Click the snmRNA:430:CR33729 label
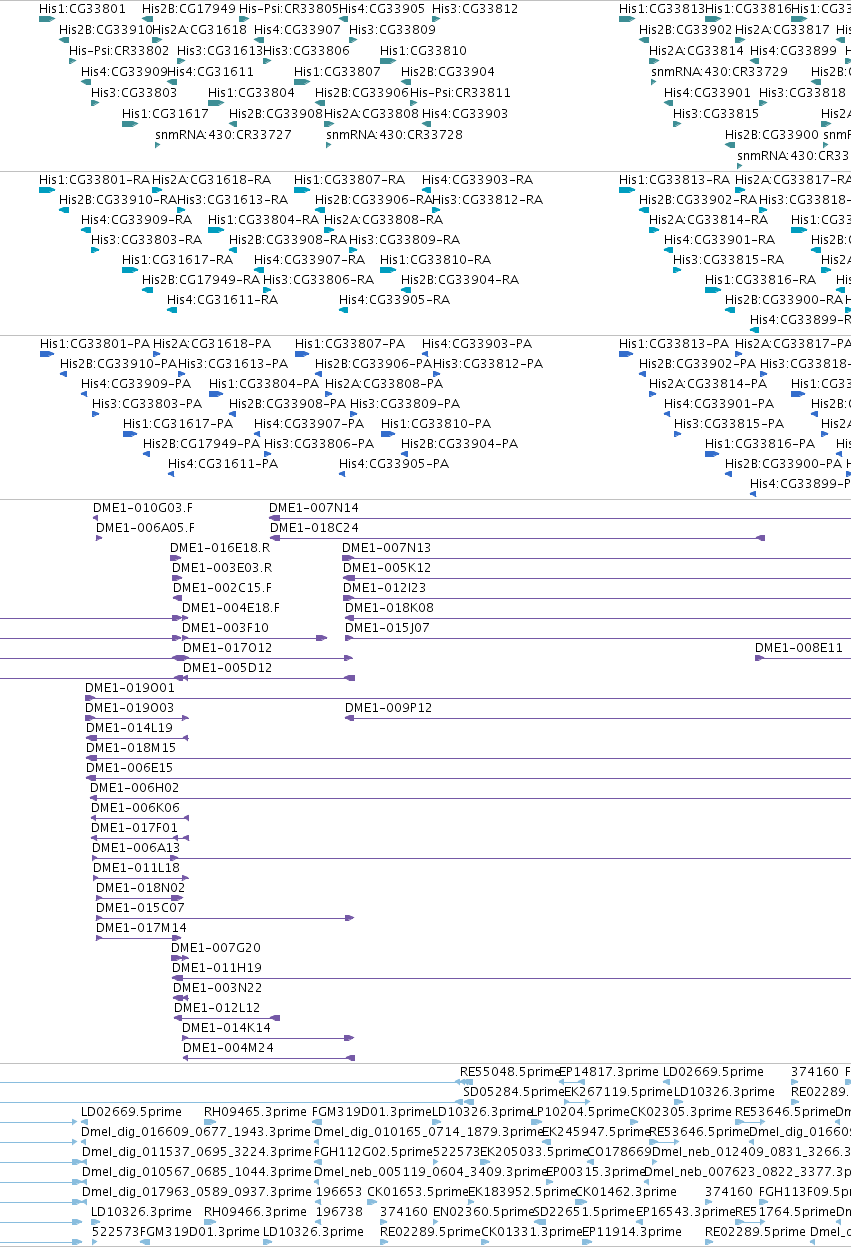 pos(719,72)
